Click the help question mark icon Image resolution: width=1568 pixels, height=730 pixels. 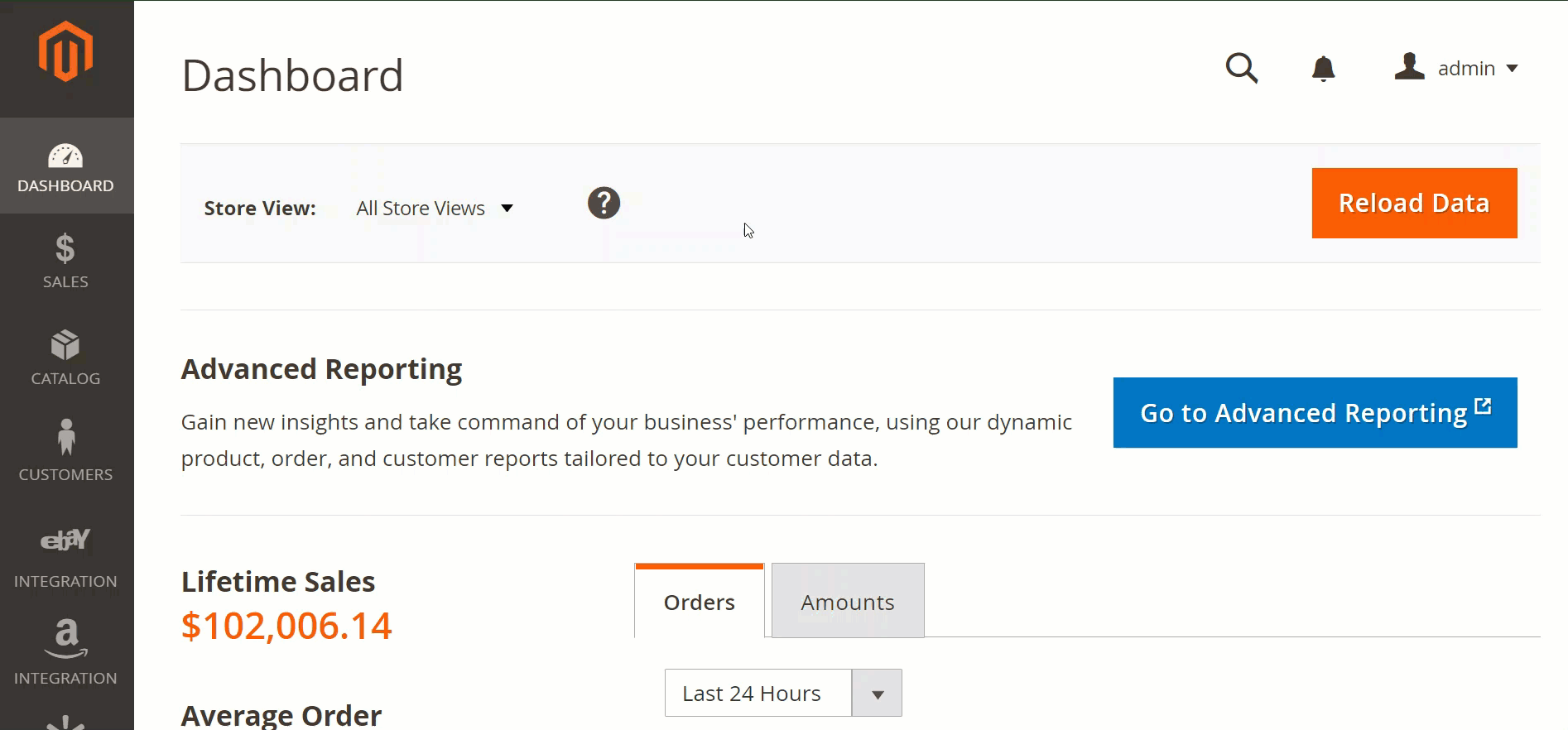tap(604, 203)
